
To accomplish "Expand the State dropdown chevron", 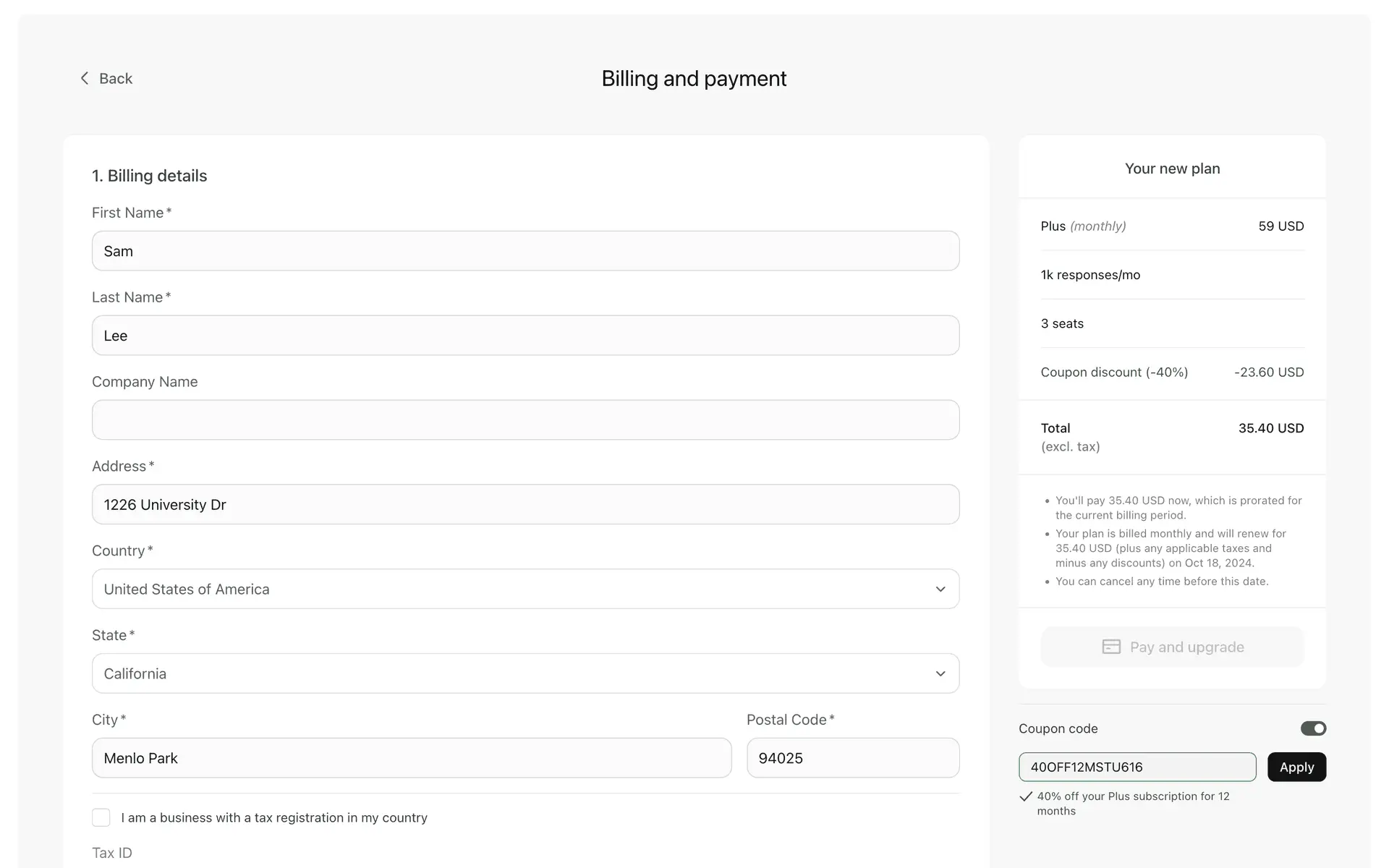I will point(940,673).
